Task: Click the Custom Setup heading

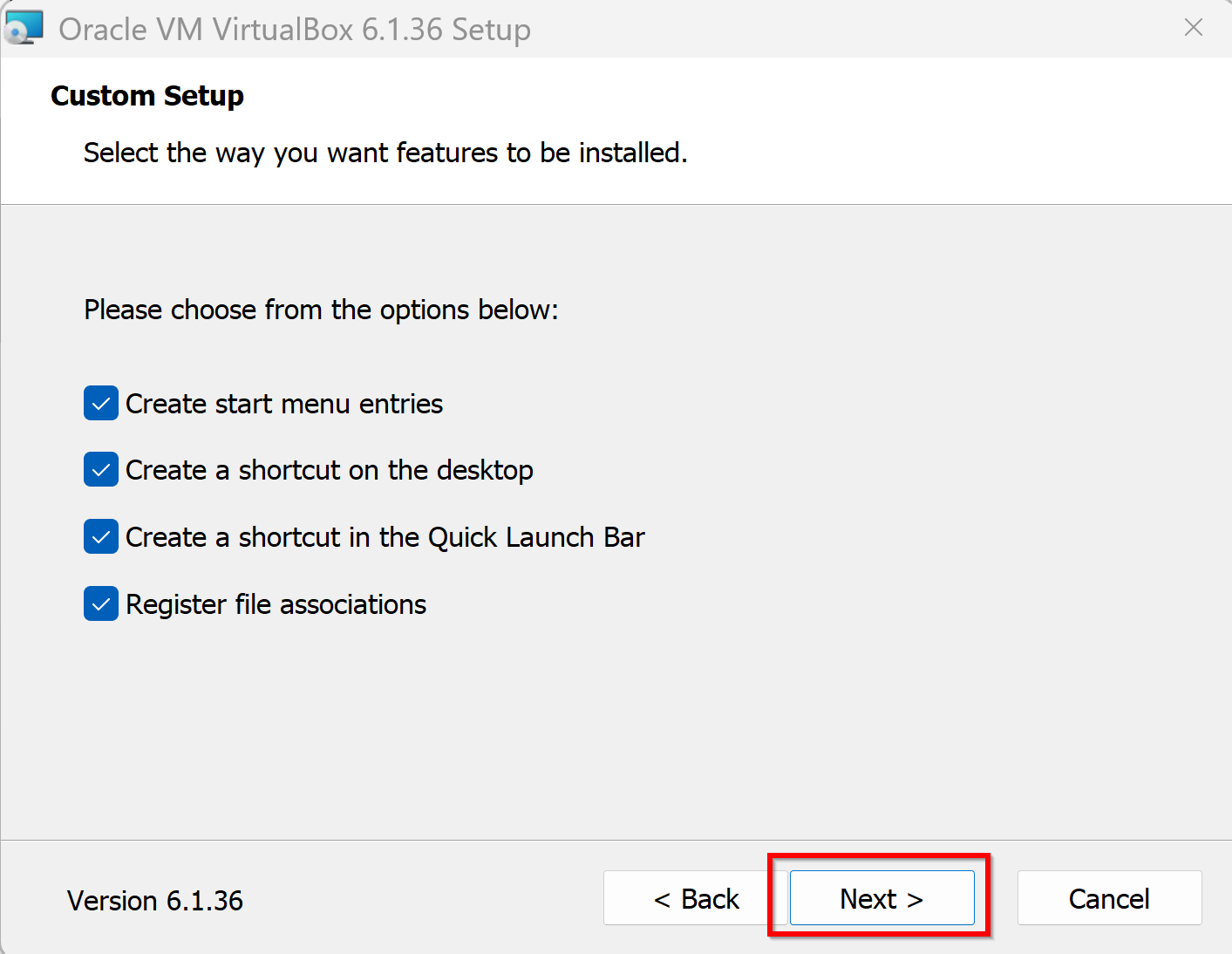Action: pyautogui.click(x=147, y=95)
